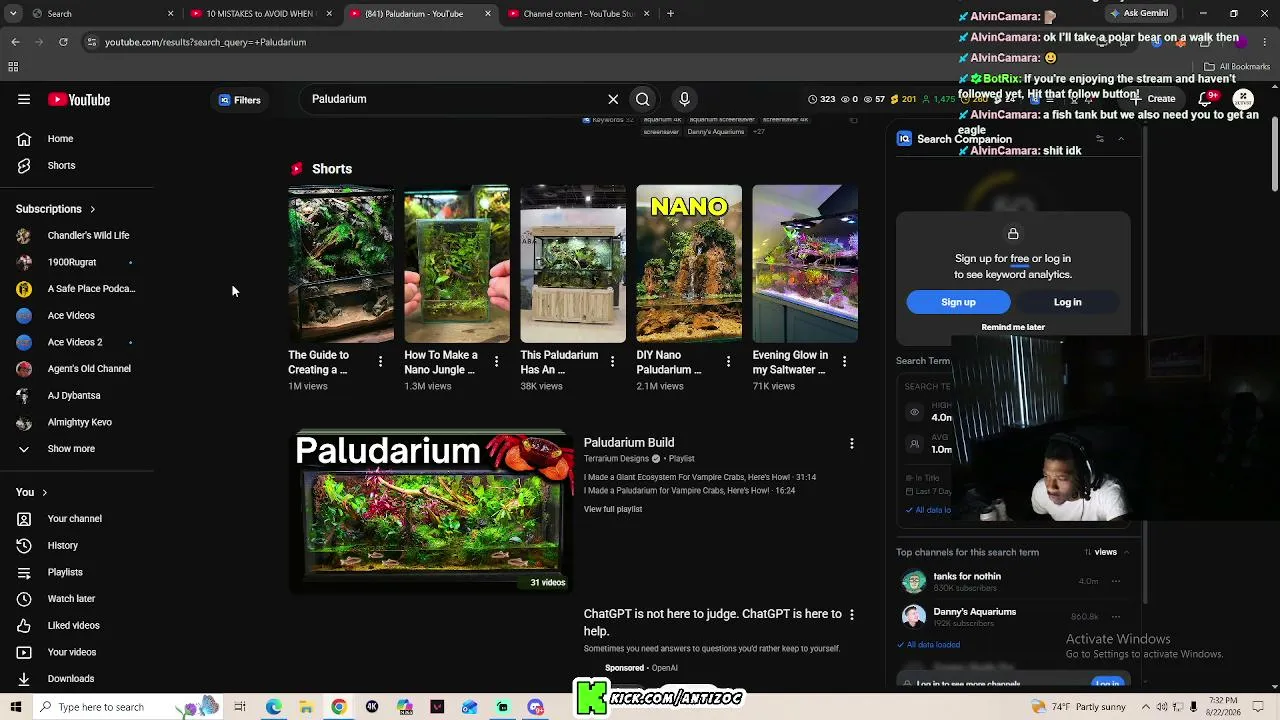1280x720 pixels.
Task: Click Log in for keyword analytics
Action: click(x=1067, y=302)
